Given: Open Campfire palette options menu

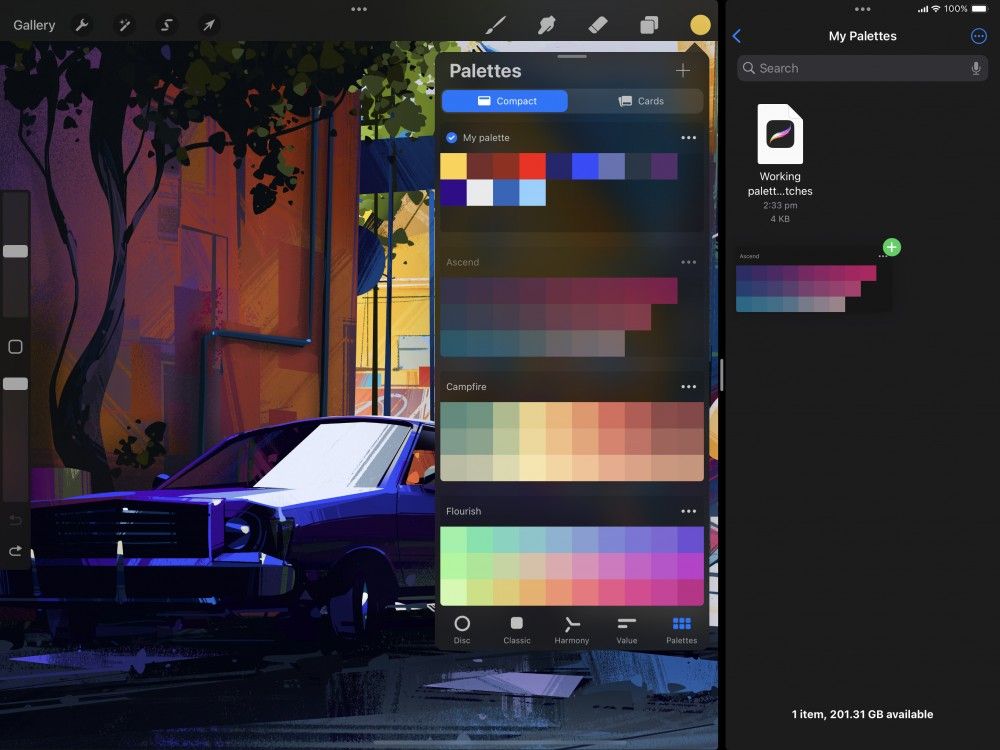Looking at the screenshot, I should click(x=688, y=386).
